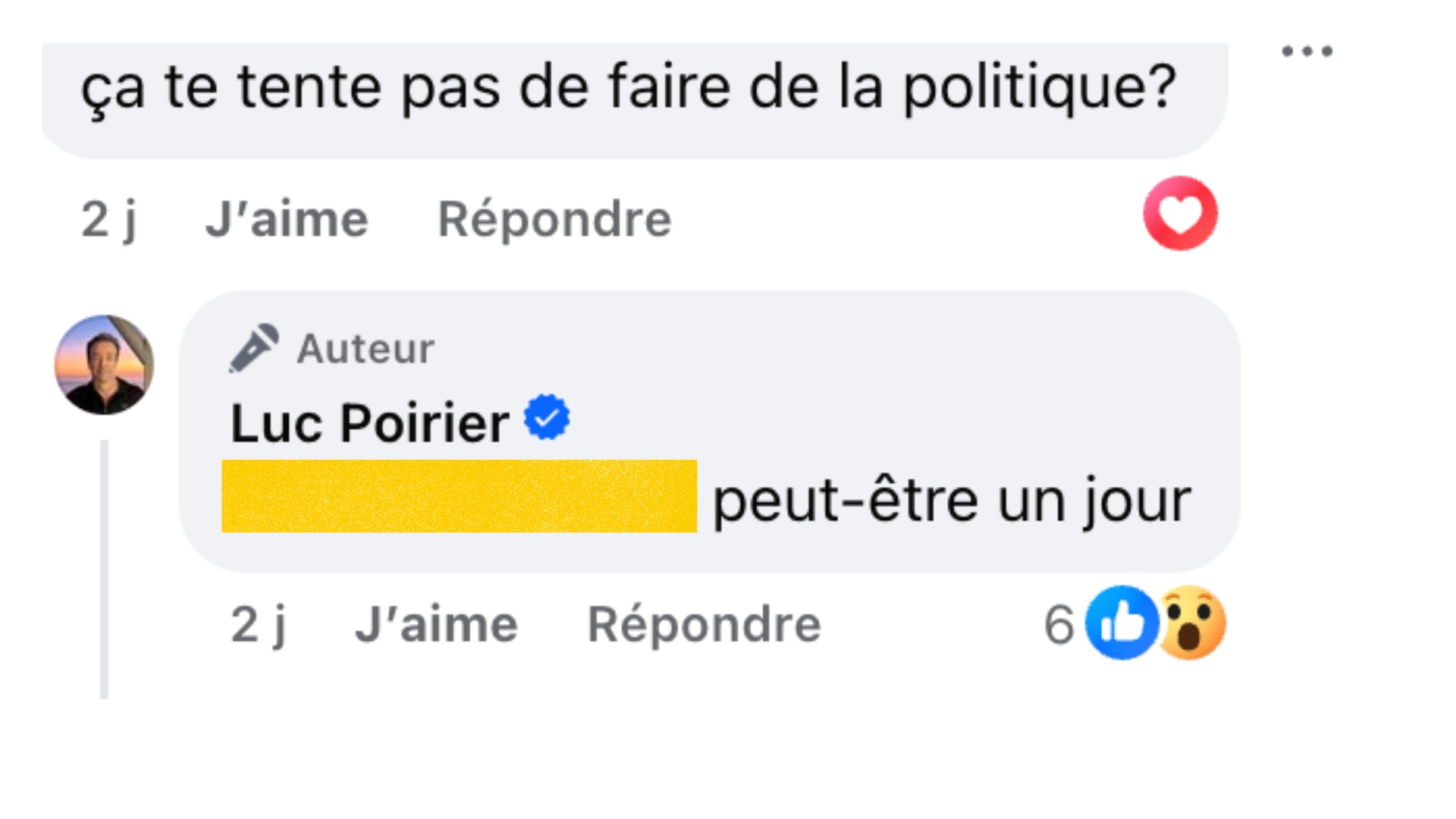
Task: Open the three-dot comment options menu
Action: [1307, 52]
